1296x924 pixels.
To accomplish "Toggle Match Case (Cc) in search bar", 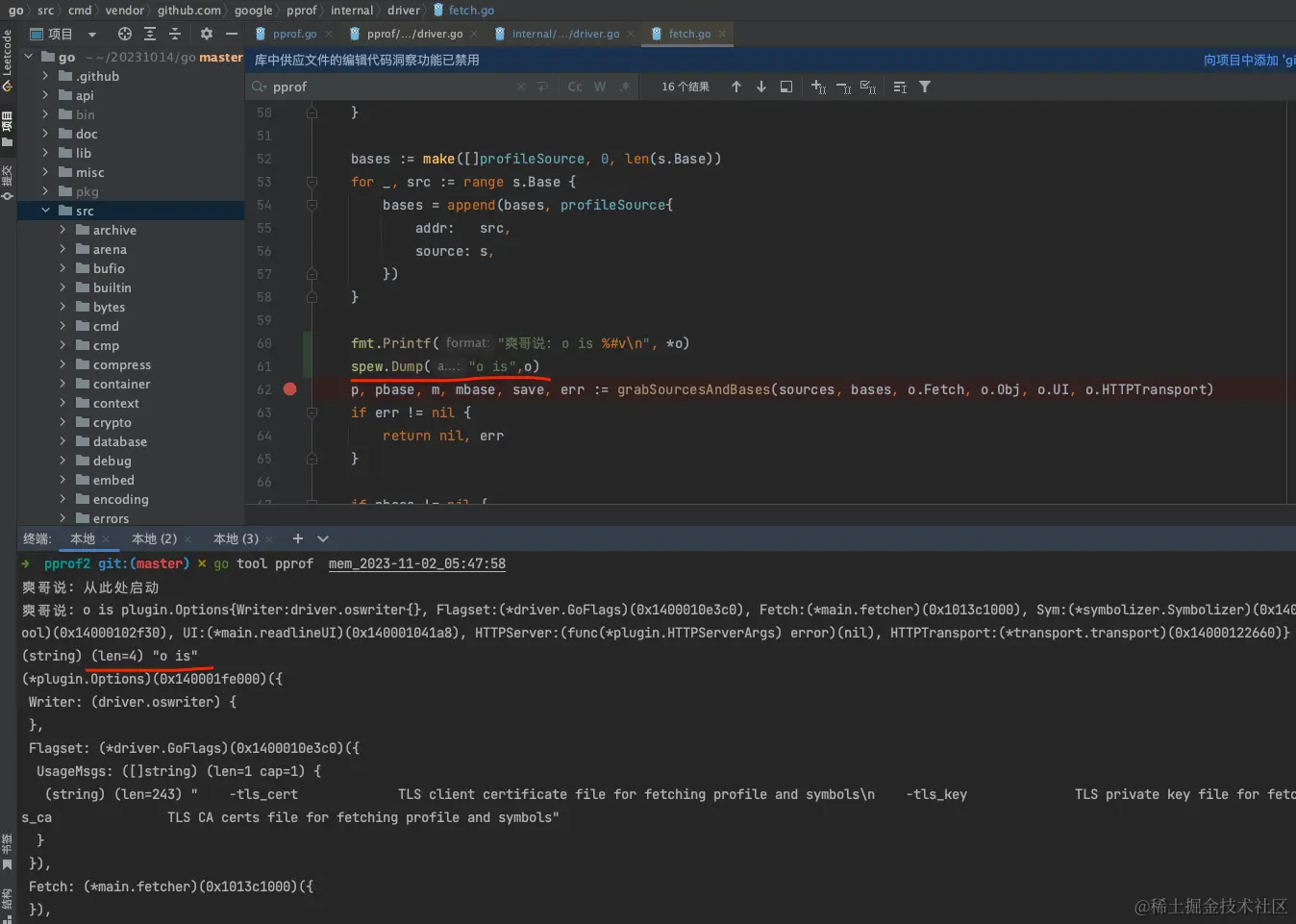I will click(575, 87).
